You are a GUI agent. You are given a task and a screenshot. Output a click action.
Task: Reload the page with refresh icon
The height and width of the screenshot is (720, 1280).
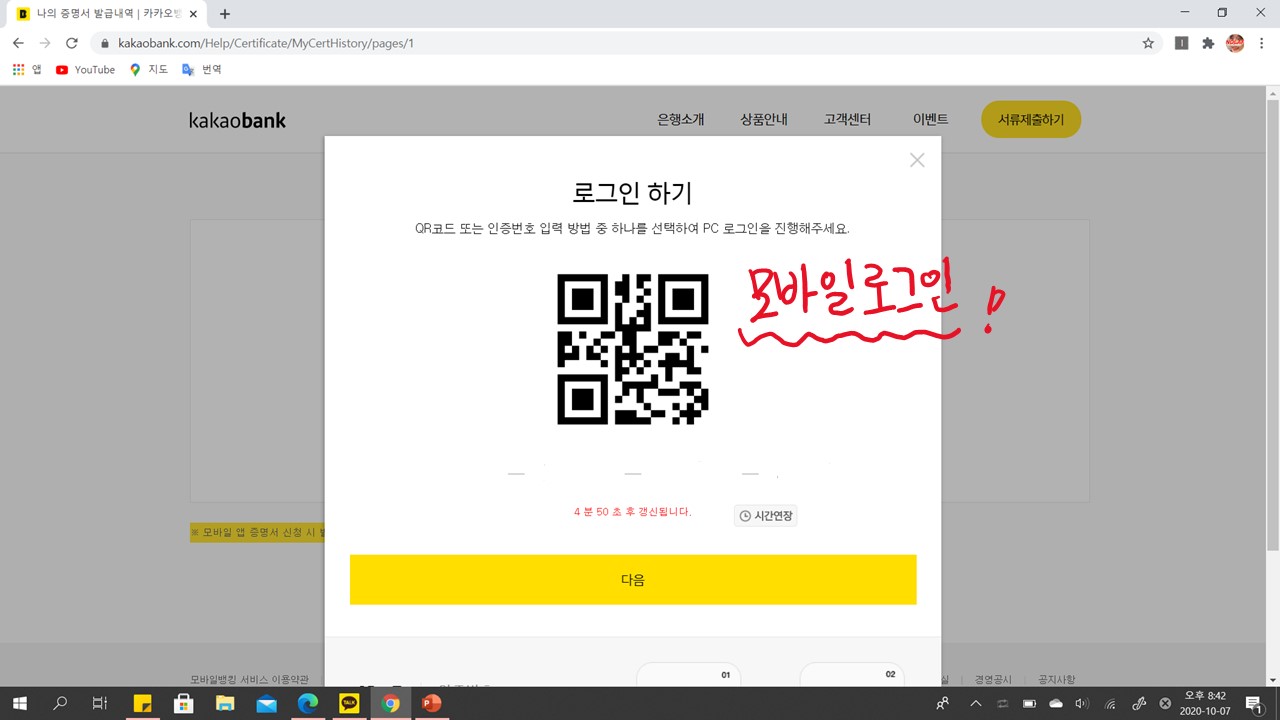(x=72, y=43)
